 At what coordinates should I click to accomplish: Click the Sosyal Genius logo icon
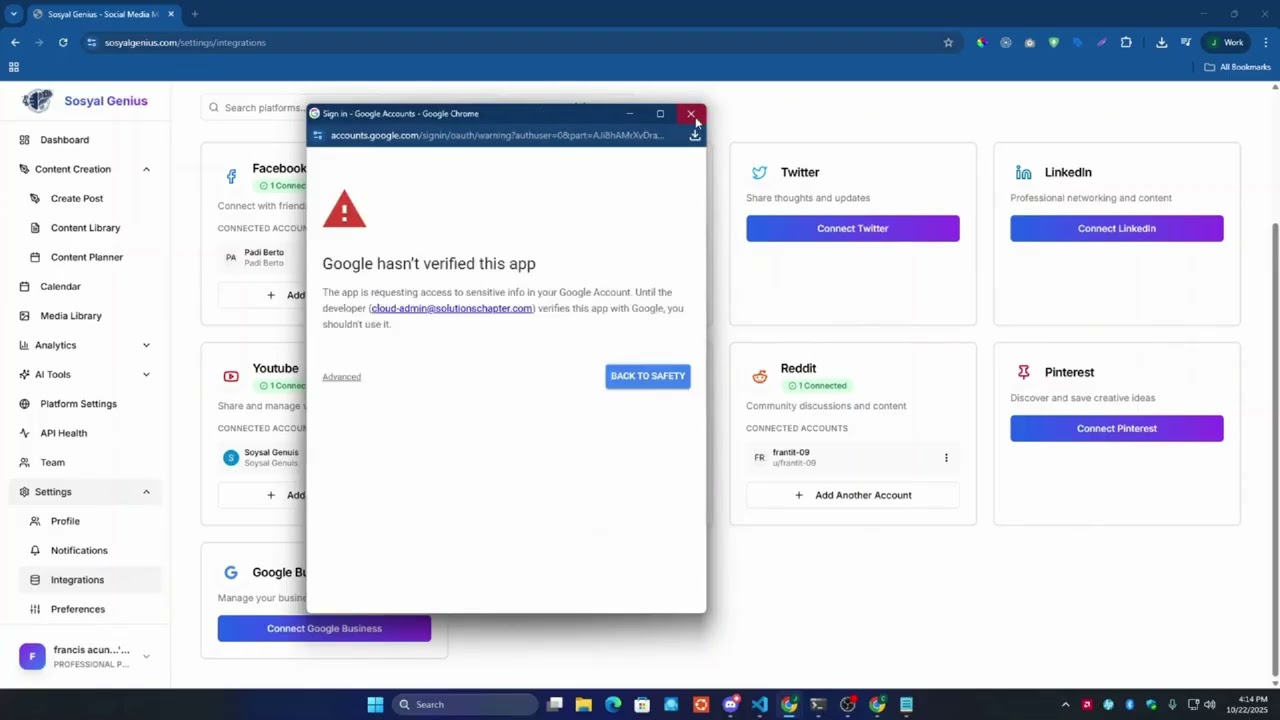pyautogui.click(x=37, y=100)
